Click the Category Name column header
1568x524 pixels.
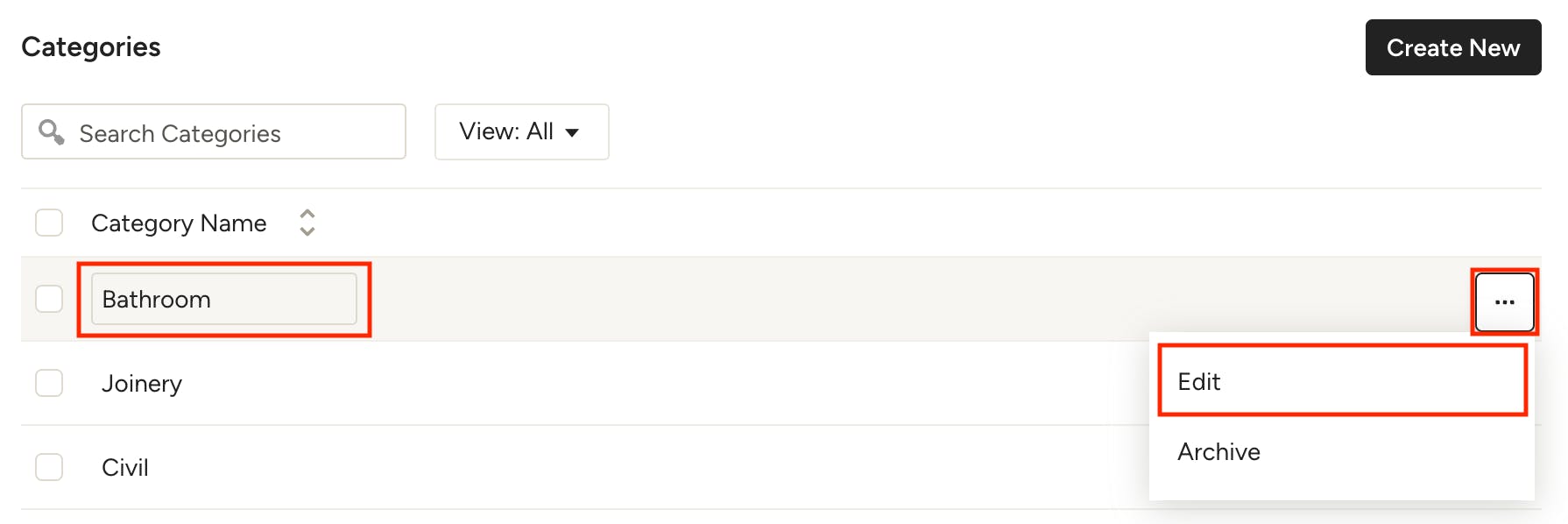click(x=179, y=223)
